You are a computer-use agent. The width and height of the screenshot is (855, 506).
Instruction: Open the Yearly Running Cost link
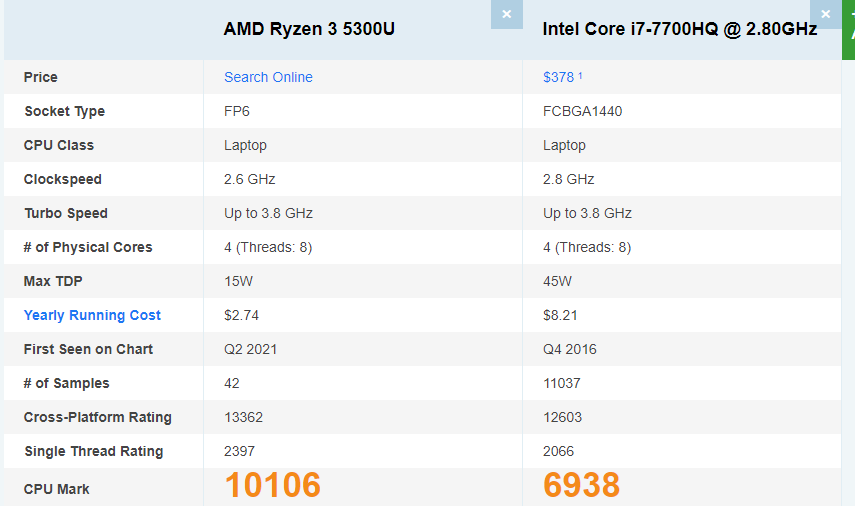92,315
